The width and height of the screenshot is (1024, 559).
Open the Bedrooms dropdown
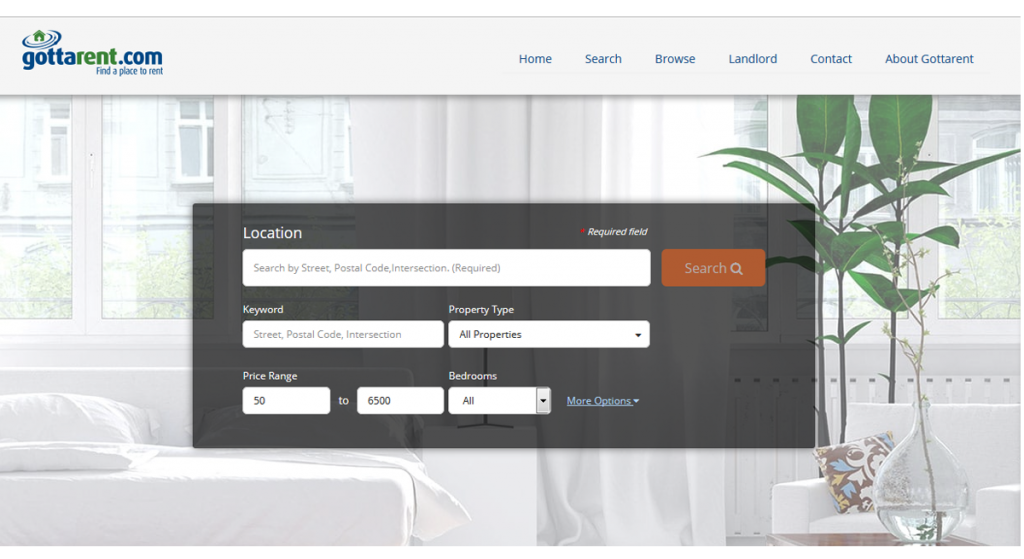(x=499, y=400)
